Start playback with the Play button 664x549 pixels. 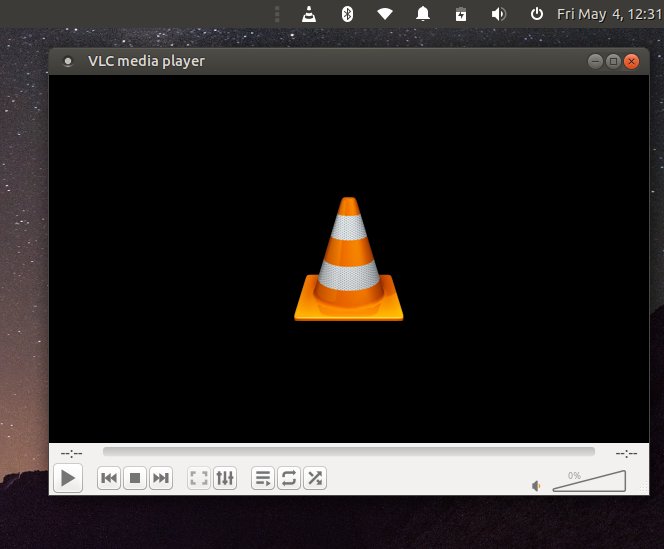(68, 478)
